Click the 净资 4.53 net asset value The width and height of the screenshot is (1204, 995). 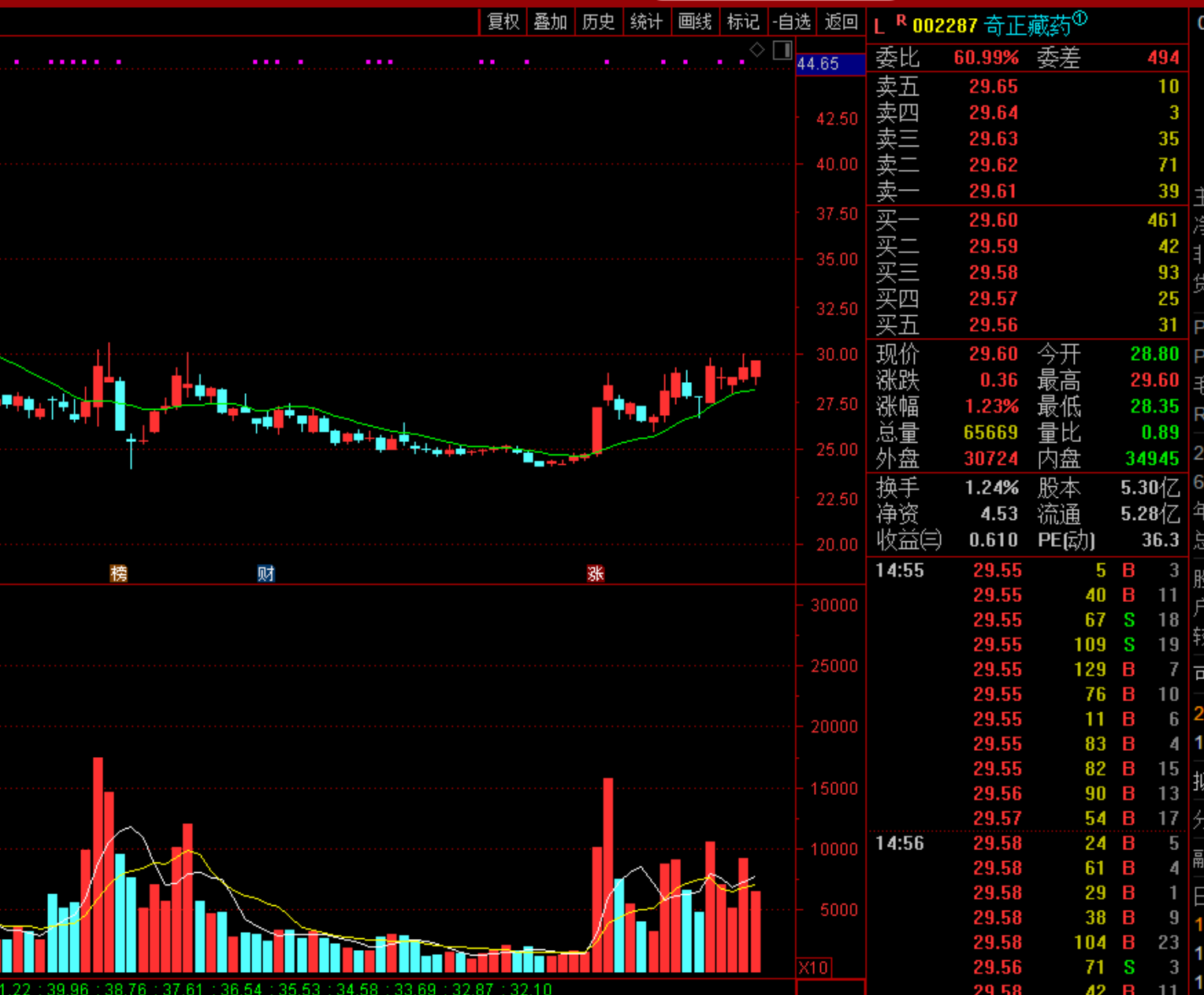point(999,514)
